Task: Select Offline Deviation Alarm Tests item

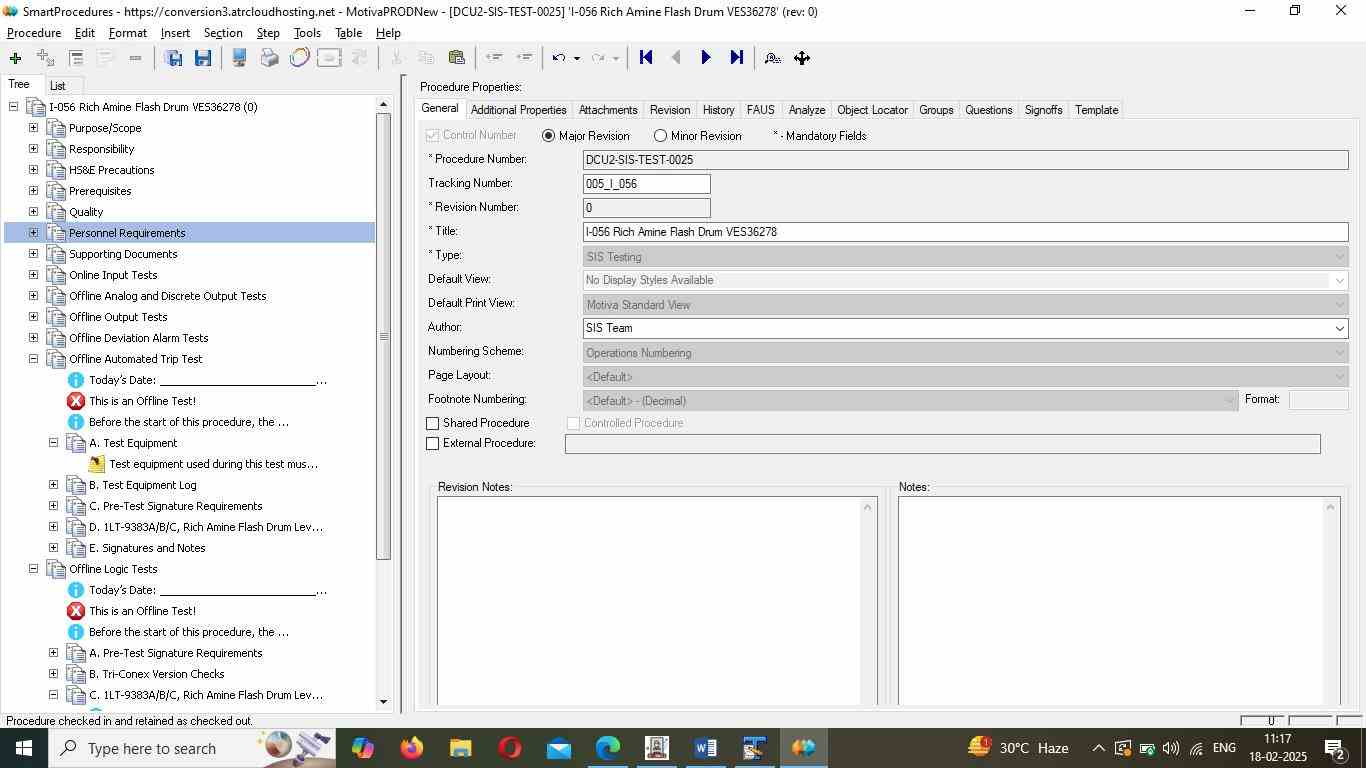Action: click(x=139, y=338)
